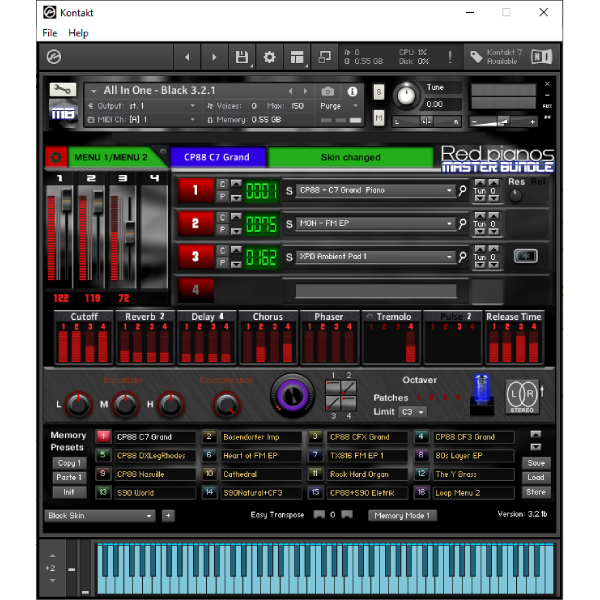This screenshot has width=600, height=600.
Task: Solo the instrument with S button
Action: (x=378, y=92)
